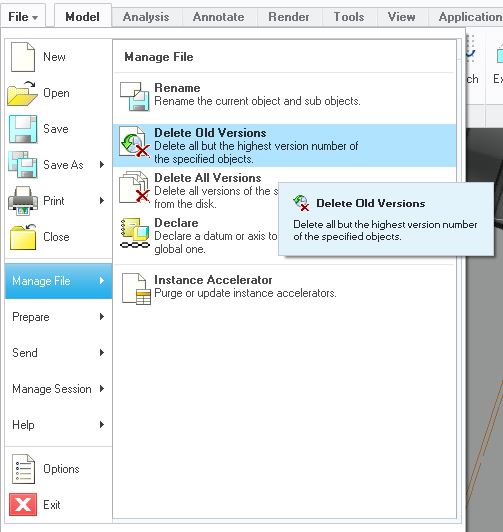Click the Close folder icon
Screen dimensions: 503x532
pos(23,237)
